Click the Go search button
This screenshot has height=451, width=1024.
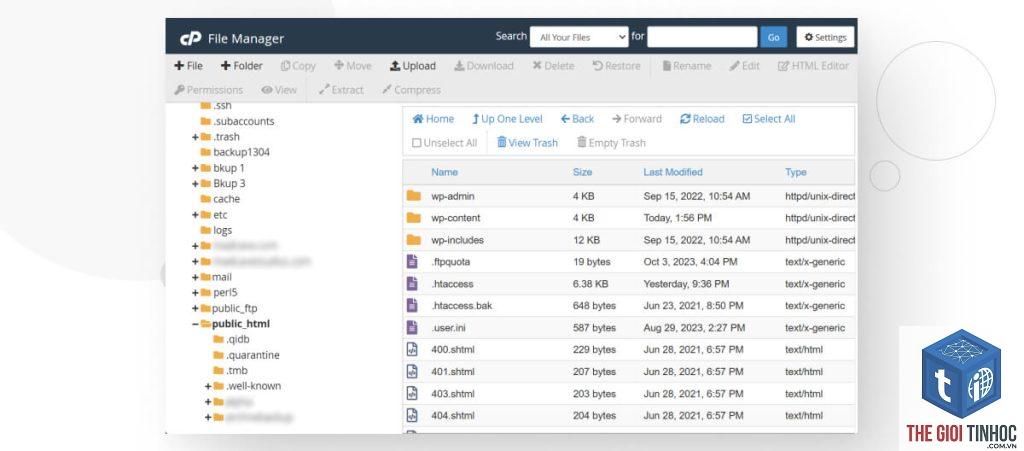click(774, 37)
